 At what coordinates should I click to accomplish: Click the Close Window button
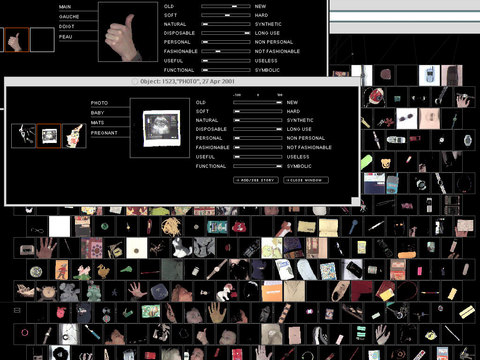(x=306, y=180)
